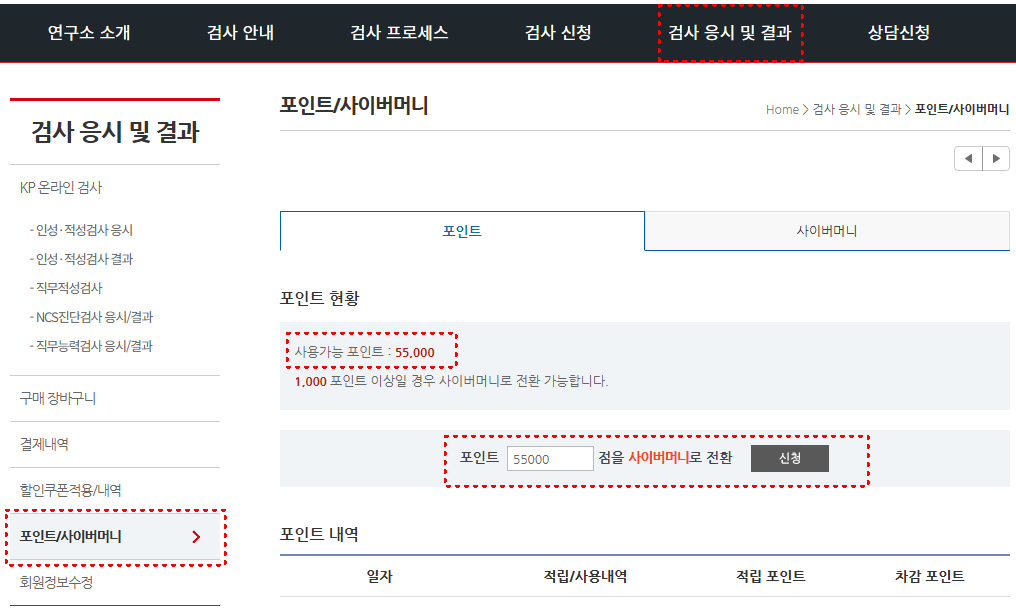Open the 상담신청 menu
This screenshot has width=1016, height=609.
(x=899, y=33)
